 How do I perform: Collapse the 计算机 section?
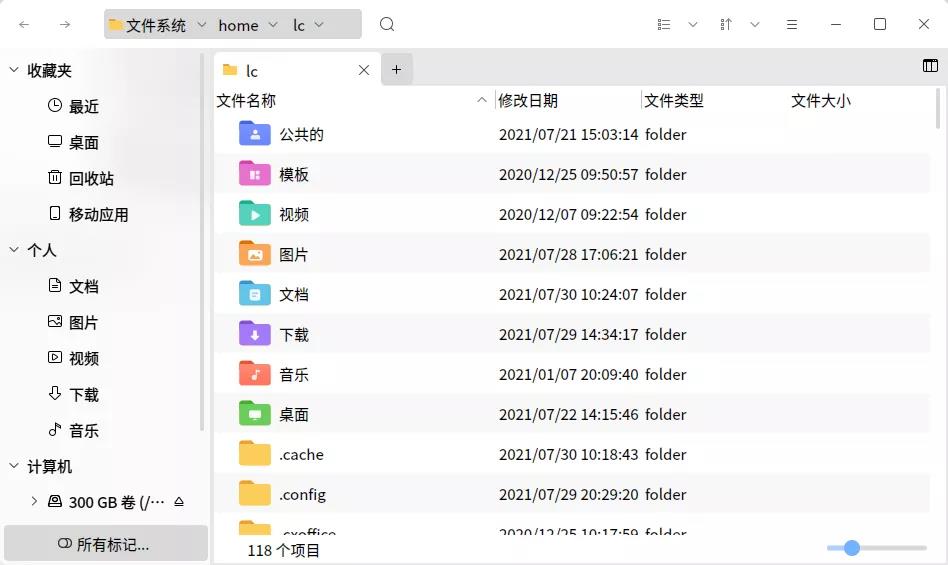pos(14,466)
